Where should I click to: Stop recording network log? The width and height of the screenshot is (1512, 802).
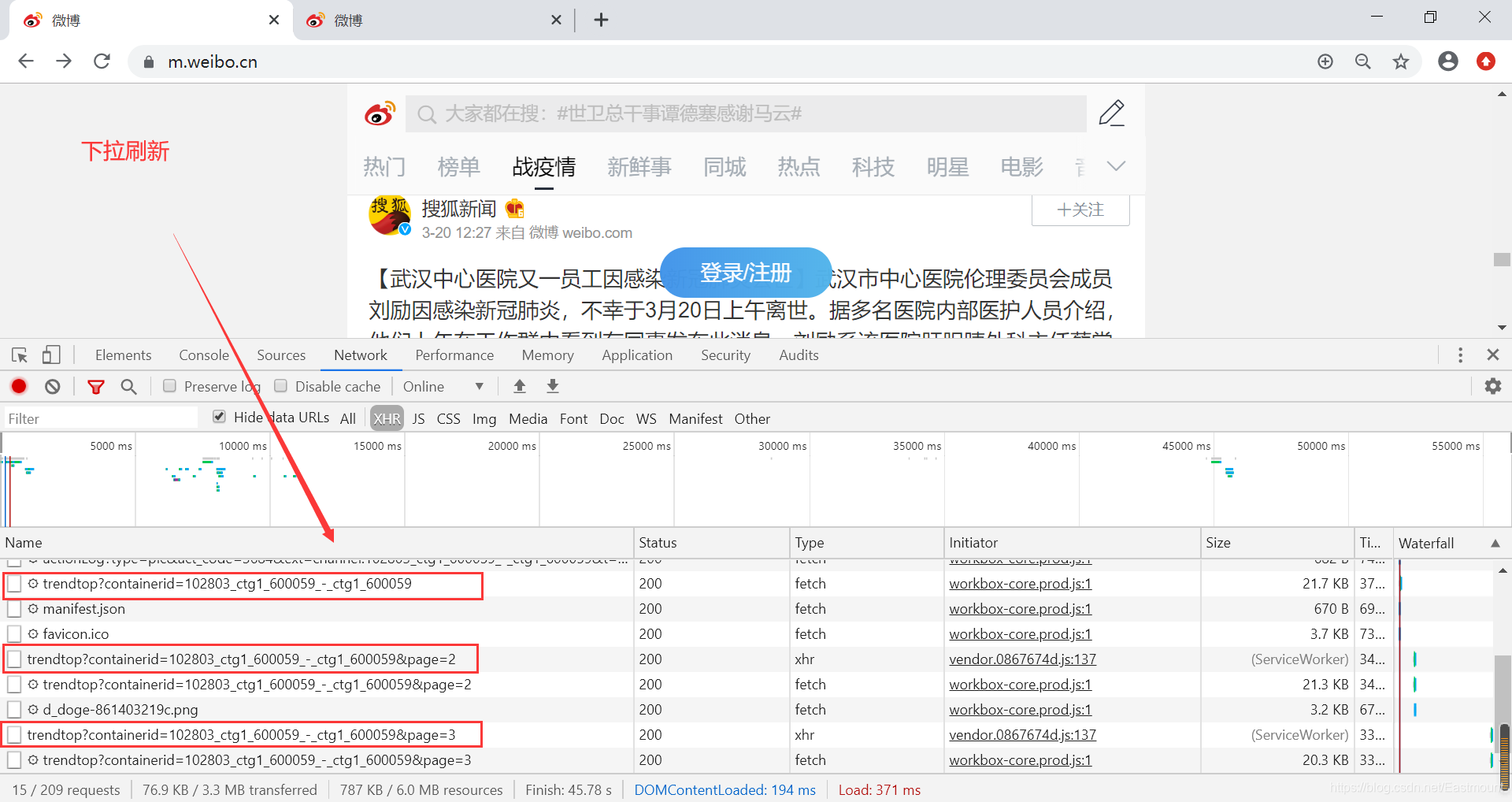click(x=19, y=386)
